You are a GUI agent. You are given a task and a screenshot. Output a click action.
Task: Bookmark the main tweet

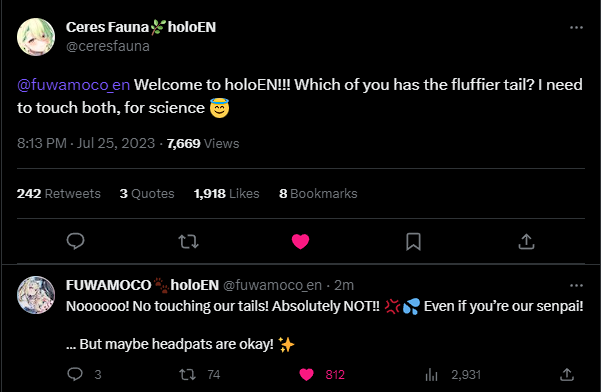[414, 242]
